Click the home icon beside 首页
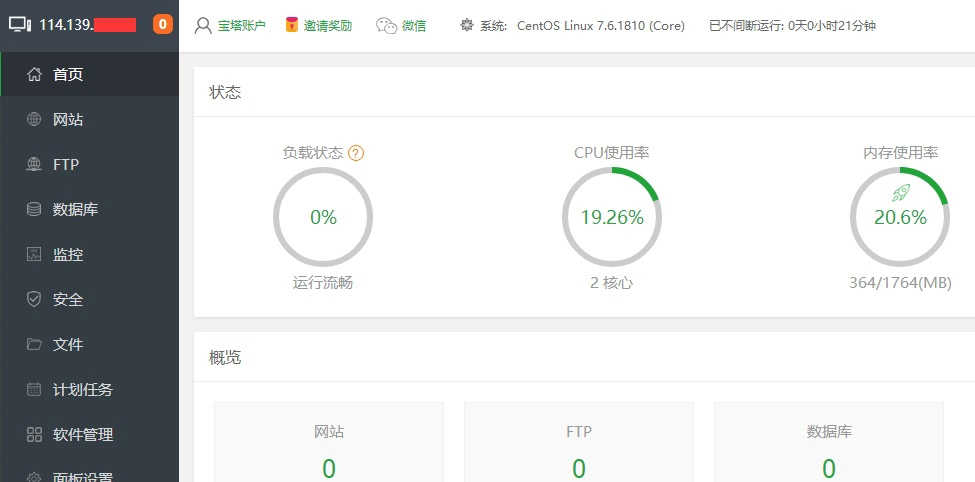 click(34, 74)
